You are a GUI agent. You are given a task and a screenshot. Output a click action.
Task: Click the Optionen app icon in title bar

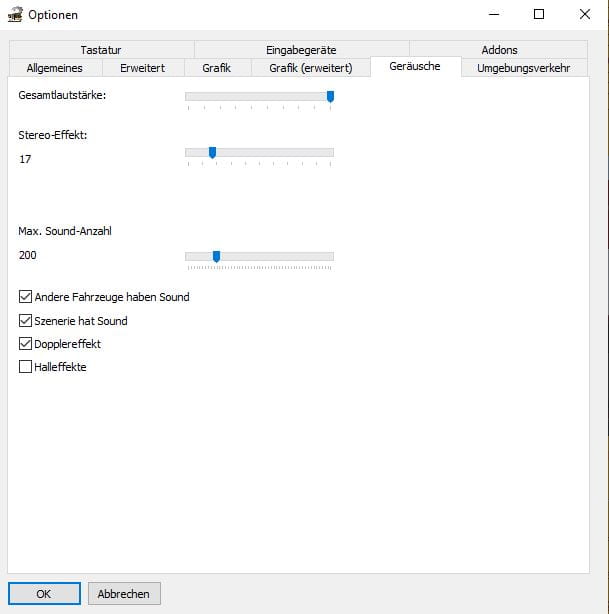[14, 15]
